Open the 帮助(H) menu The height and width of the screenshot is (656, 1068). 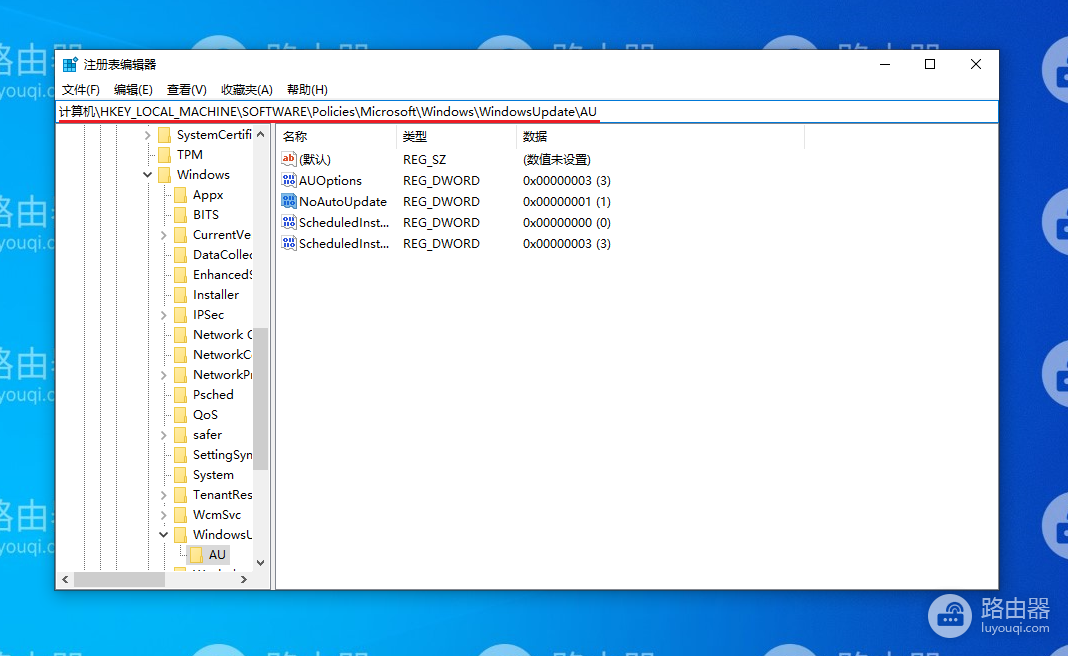307,90
